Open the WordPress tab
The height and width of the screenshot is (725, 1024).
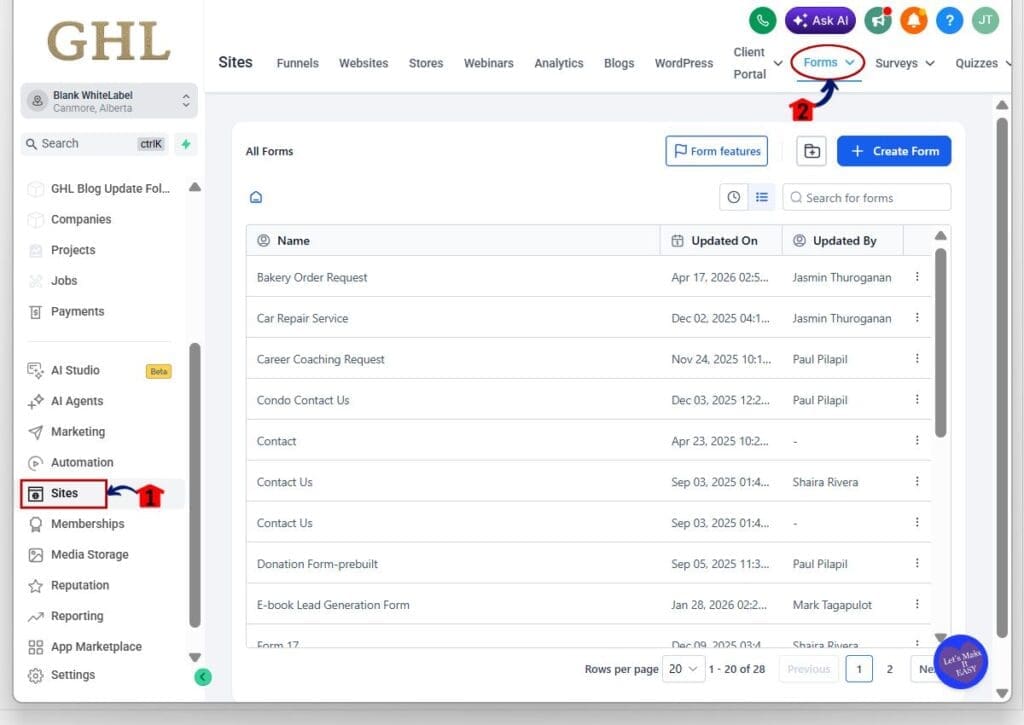[684, 63]
